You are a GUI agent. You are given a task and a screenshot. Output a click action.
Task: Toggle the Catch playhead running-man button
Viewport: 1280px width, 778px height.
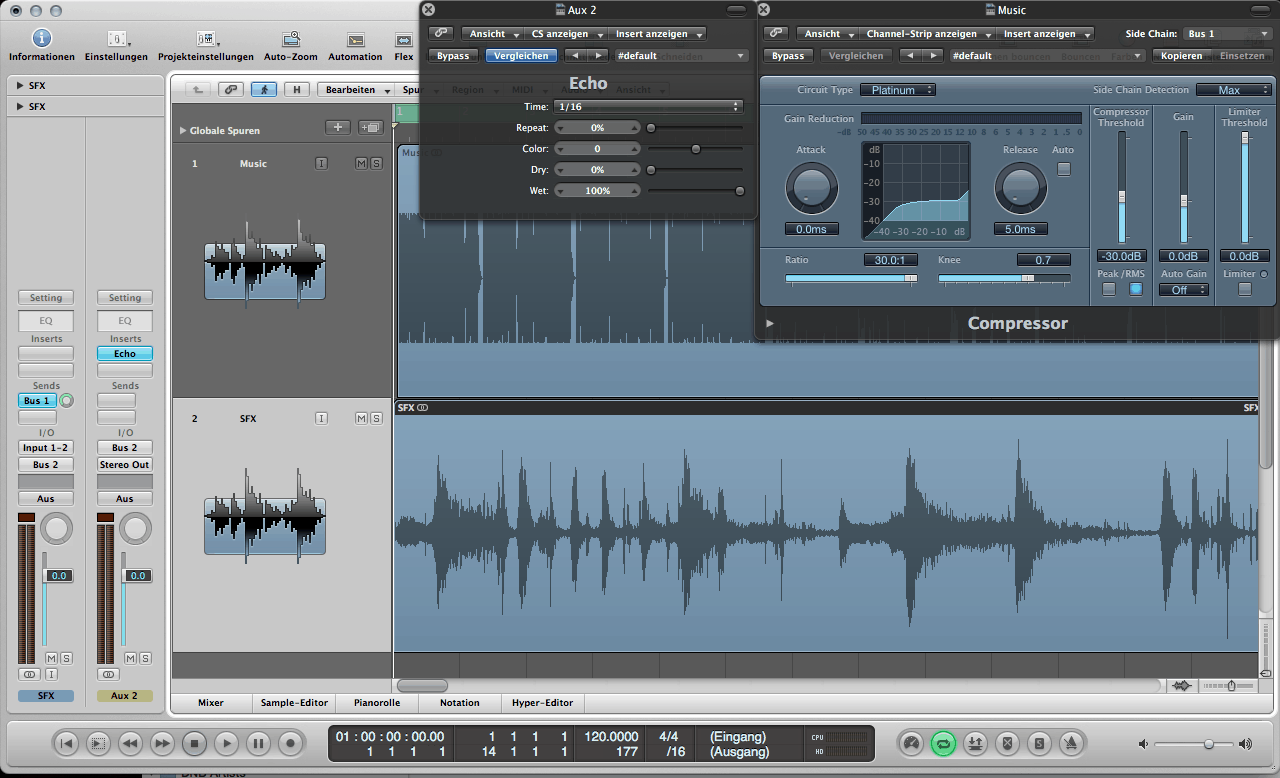pyautogui.click(x=264, y=90)
